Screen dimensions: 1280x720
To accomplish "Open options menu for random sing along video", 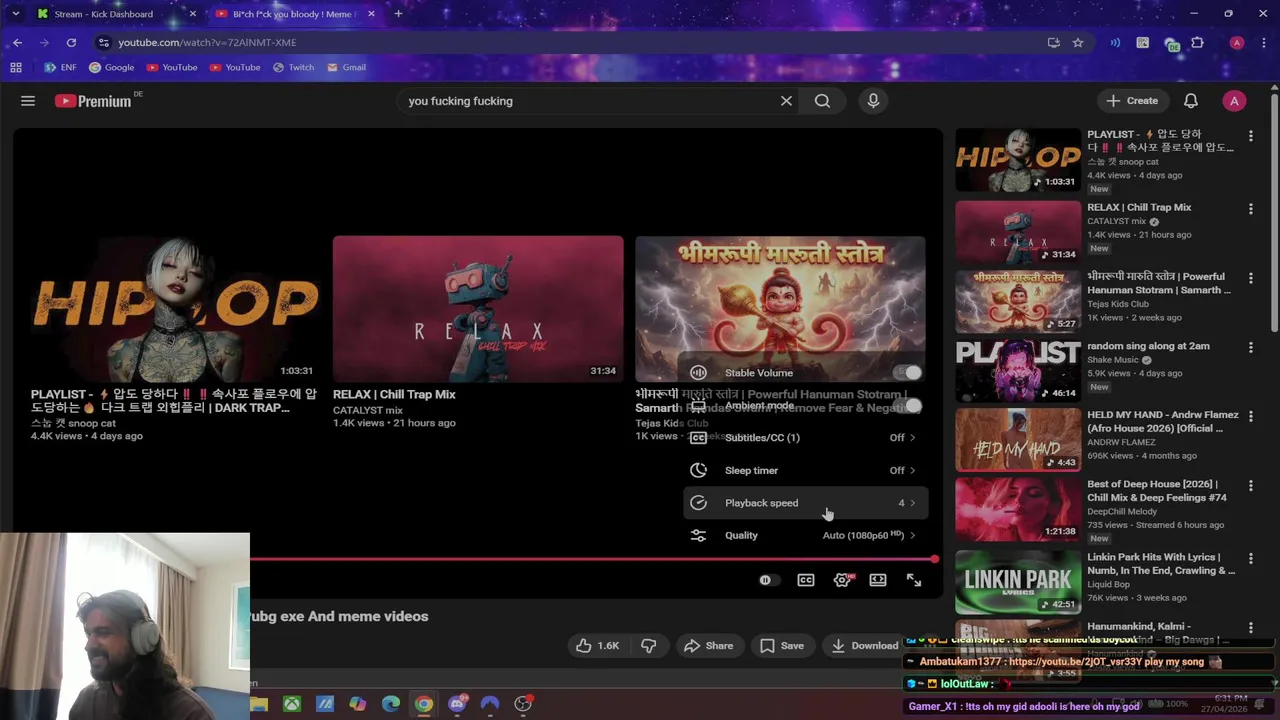I will click(1250, 348).
